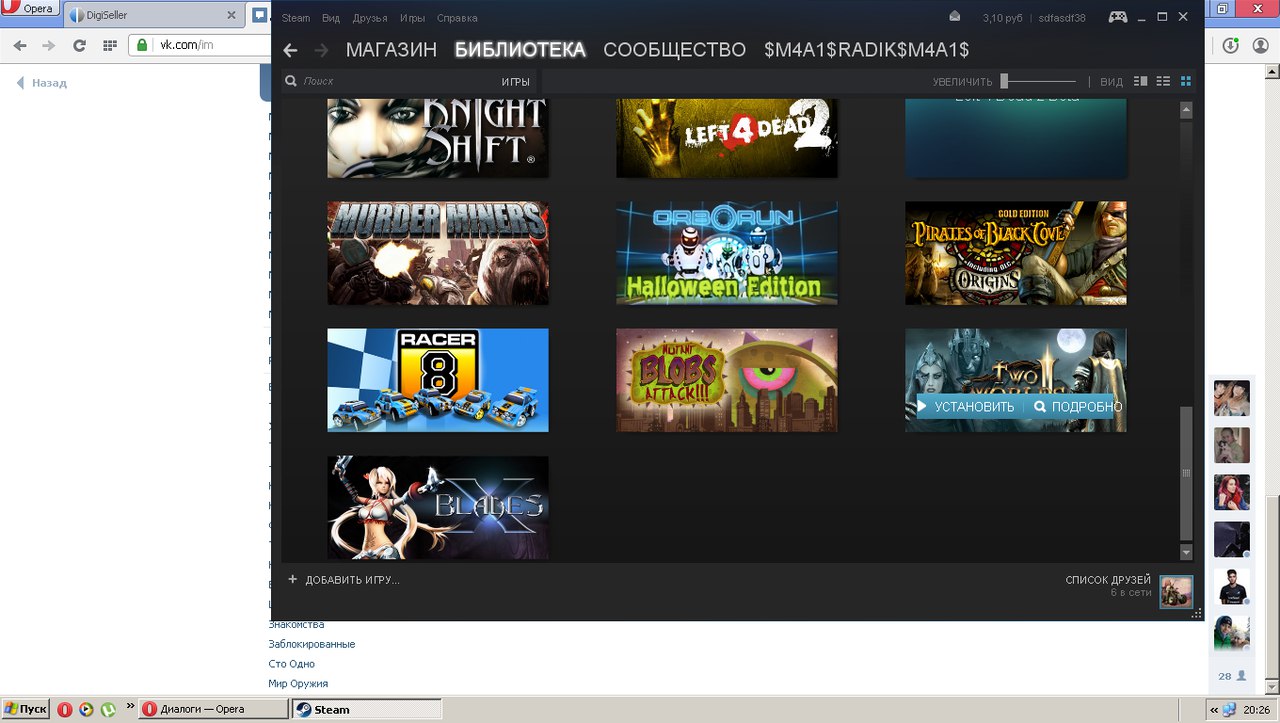Go to the СООБЩЕСТВО tab

click(675, 50)
